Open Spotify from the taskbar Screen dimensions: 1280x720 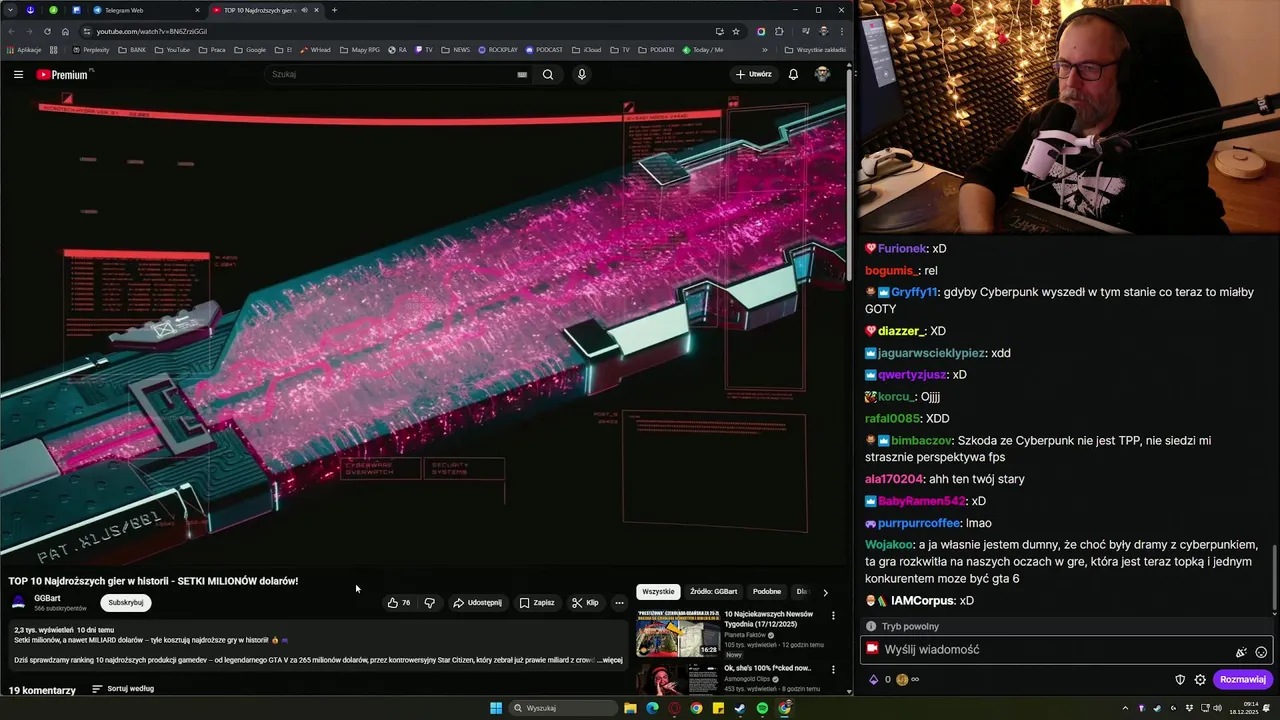[x=762, y=708]
